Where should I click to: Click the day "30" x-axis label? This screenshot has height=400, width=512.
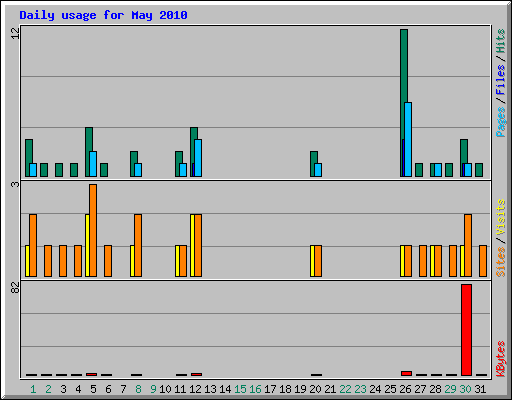tap(465, 389)
